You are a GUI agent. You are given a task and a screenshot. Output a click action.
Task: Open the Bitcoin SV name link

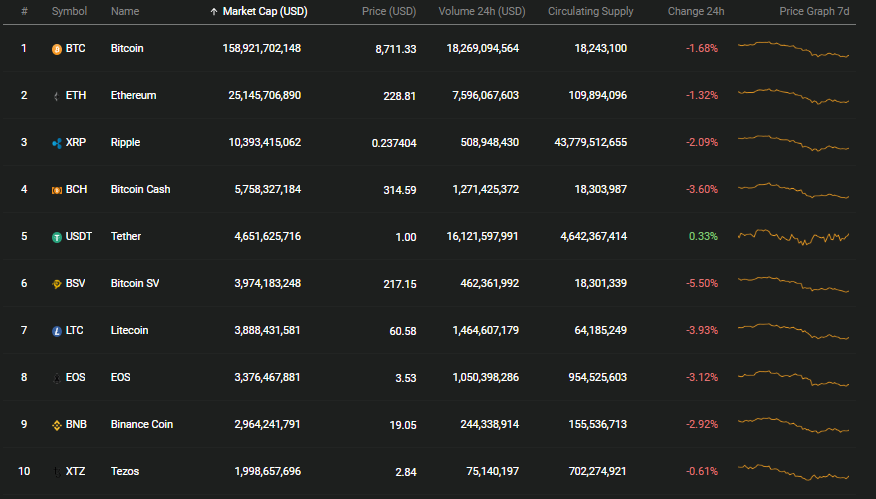(x=135, y=283)
